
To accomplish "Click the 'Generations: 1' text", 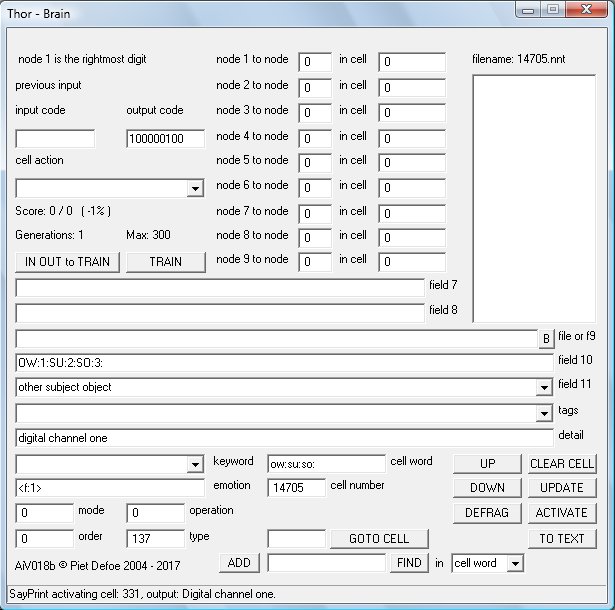I will 49,235.
